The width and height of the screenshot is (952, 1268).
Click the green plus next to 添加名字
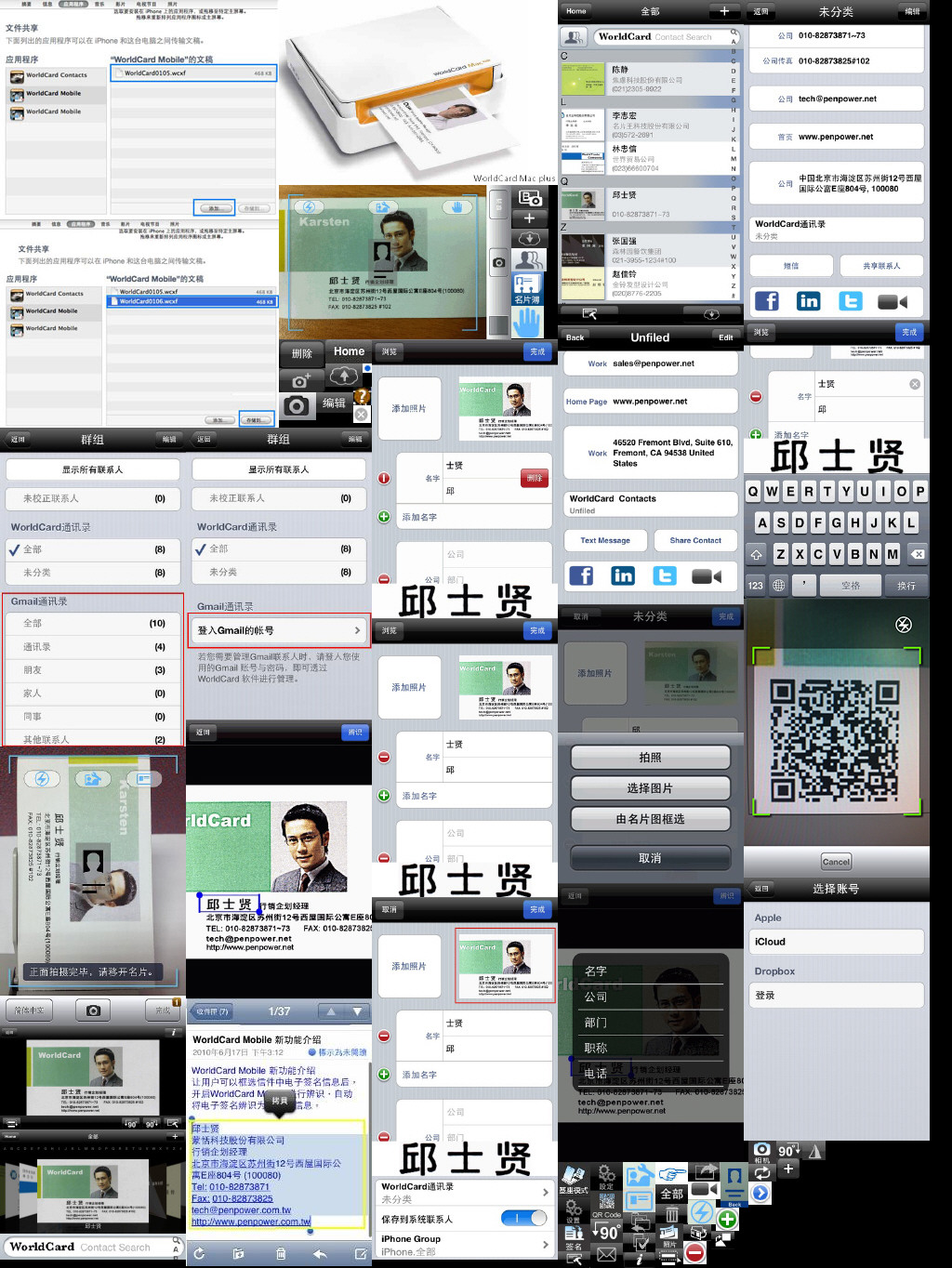pyautogui.click(x=384, y=517)
